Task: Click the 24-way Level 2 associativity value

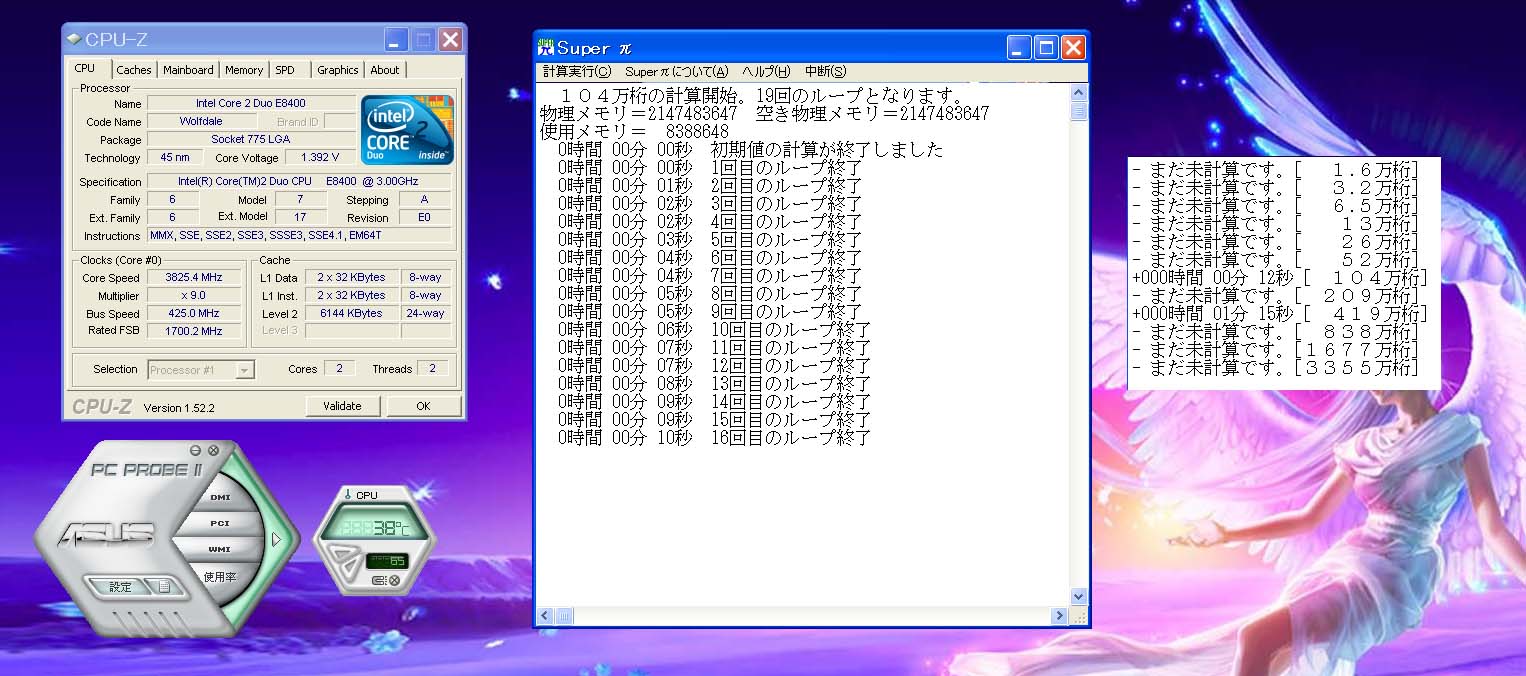Action: (x=425, y=314)
